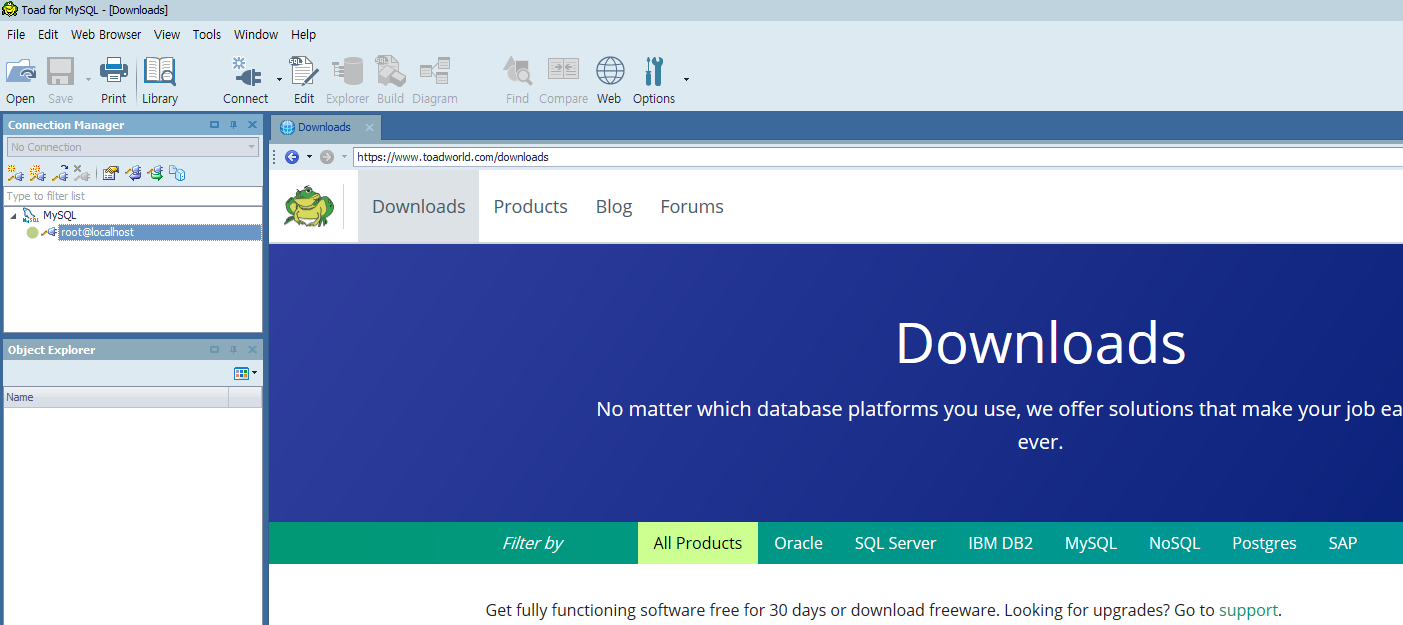Screen dimensions: 1403x625
Task: Open the View menu
Action: coord(167,34)
